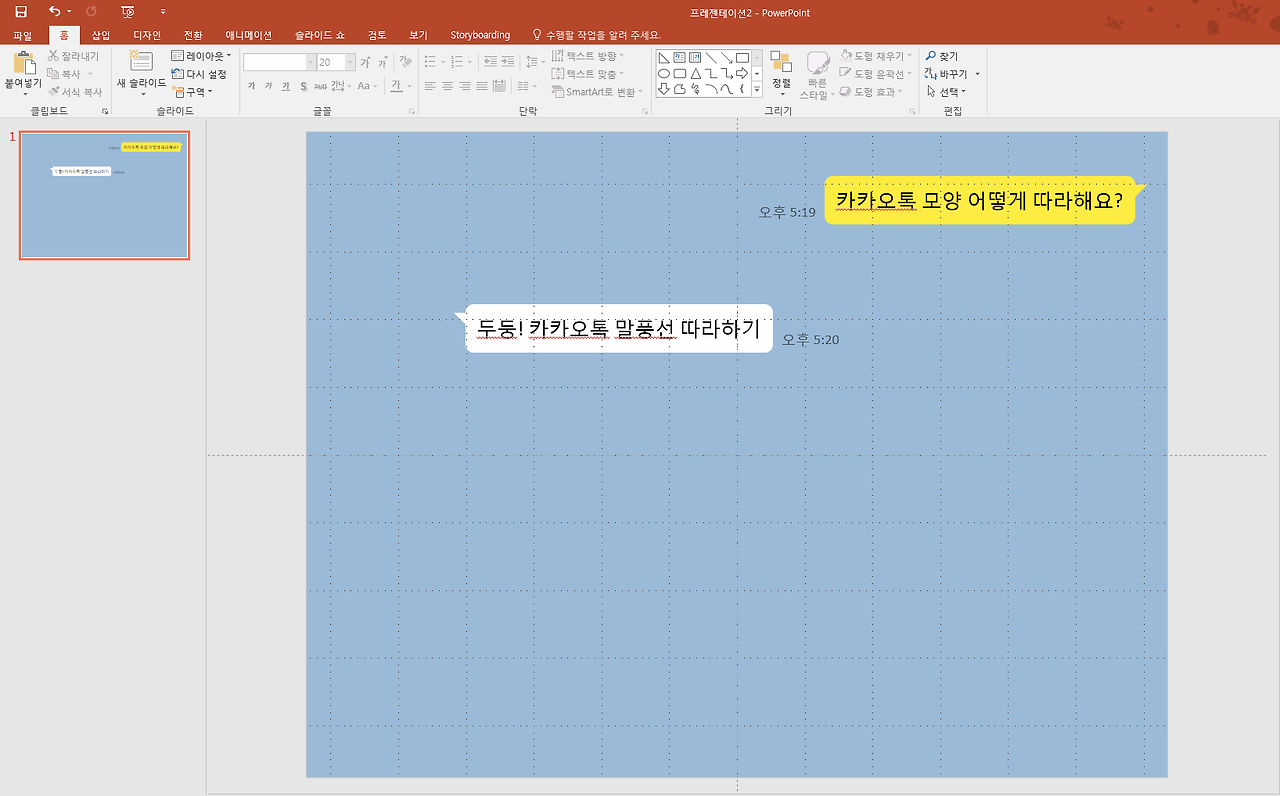Open the Section (구역) dropdown
This screenshot has width=1280, height=796.
(193, 92)
